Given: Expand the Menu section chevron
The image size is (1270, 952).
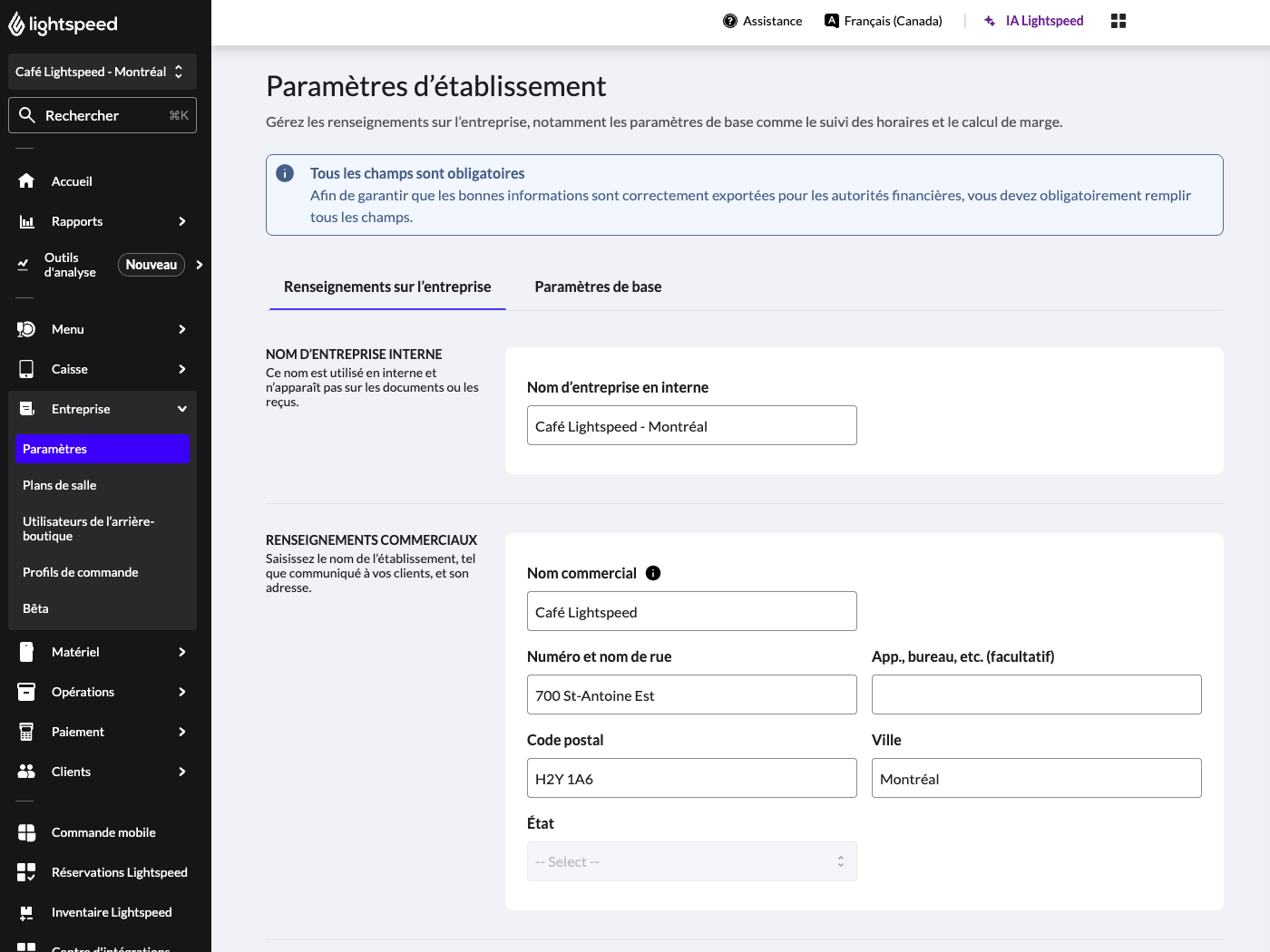Looking at the screenshot, I should 182,329.
